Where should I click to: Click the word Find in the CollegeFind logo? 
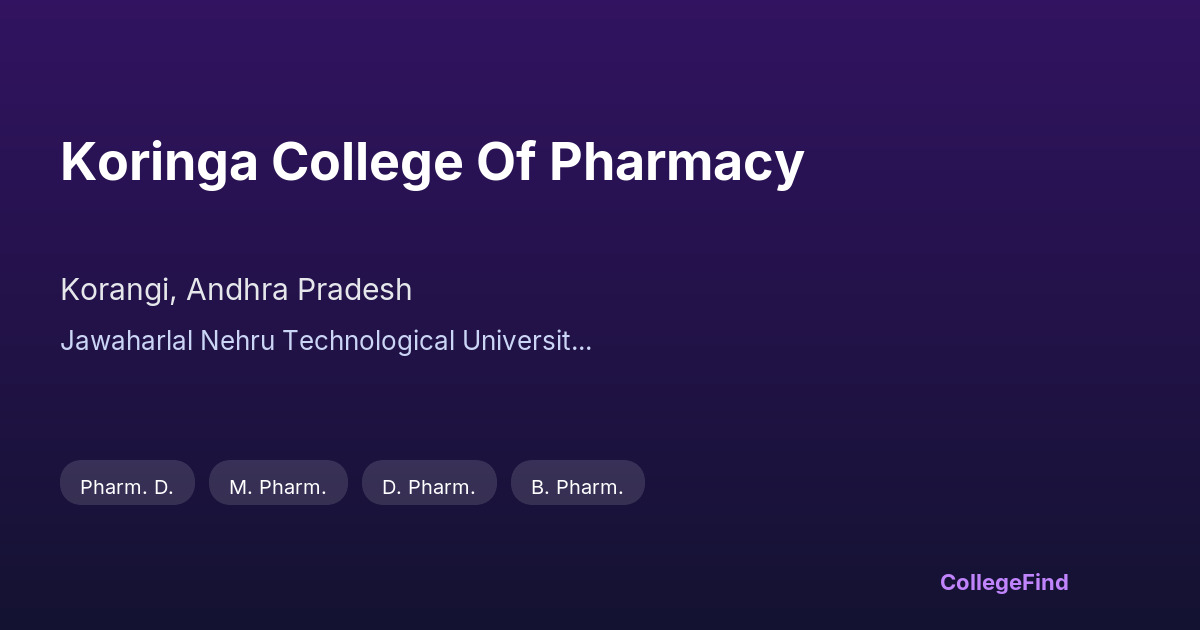1045,582
